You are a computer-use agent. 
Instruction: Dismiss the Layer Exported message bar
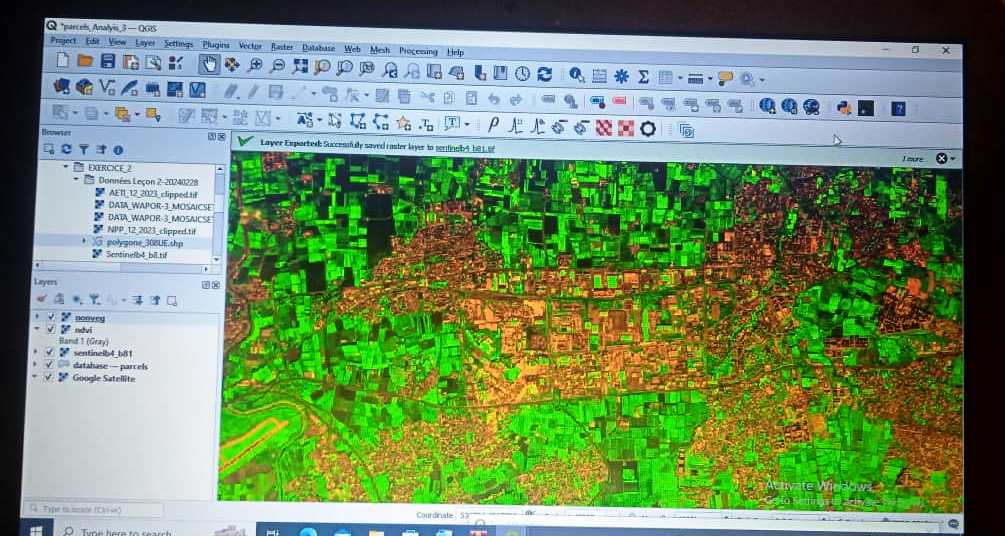(941, 158)
